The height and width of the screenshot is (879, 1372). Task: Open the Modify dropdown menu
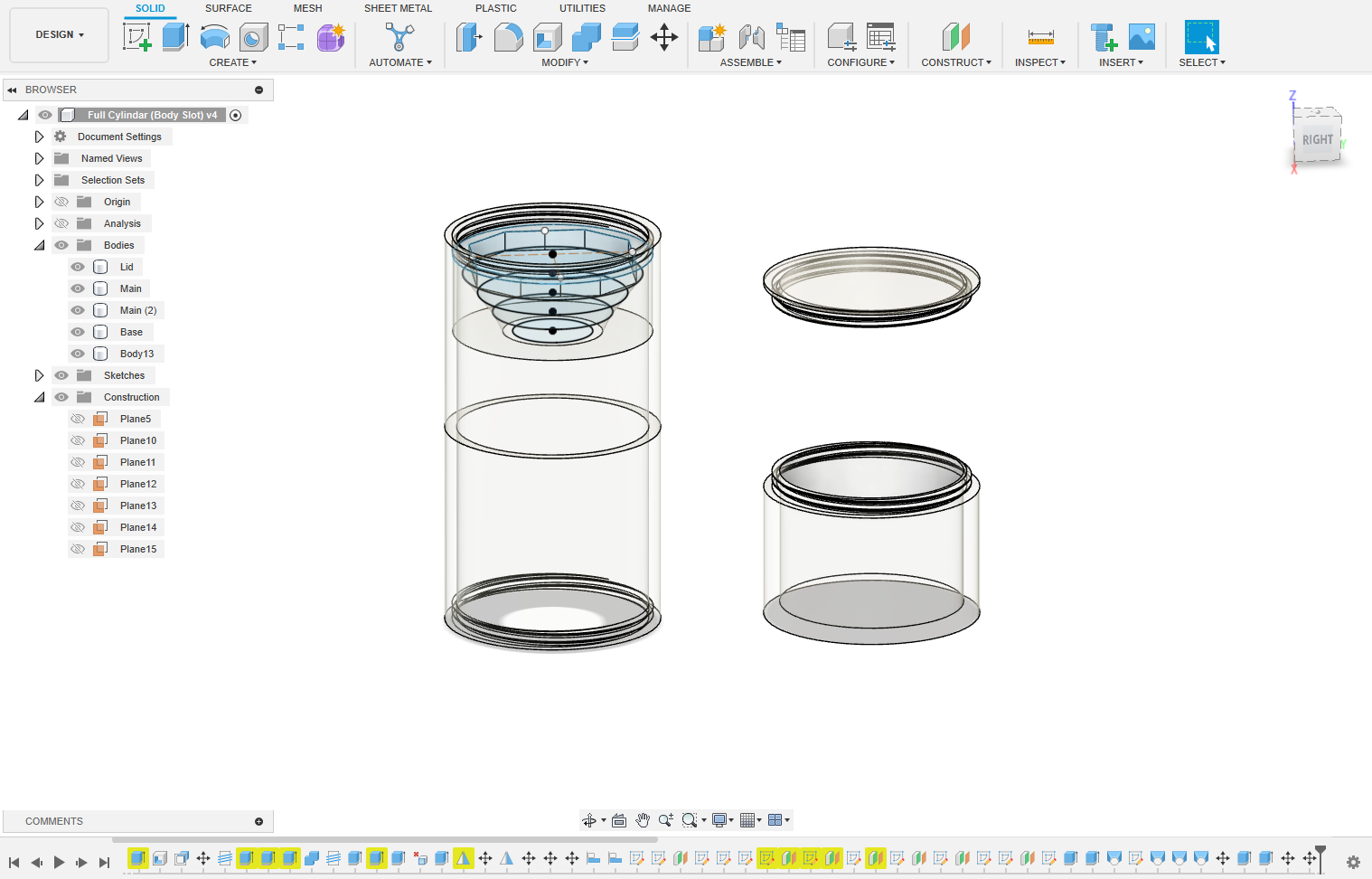(565, 62)
